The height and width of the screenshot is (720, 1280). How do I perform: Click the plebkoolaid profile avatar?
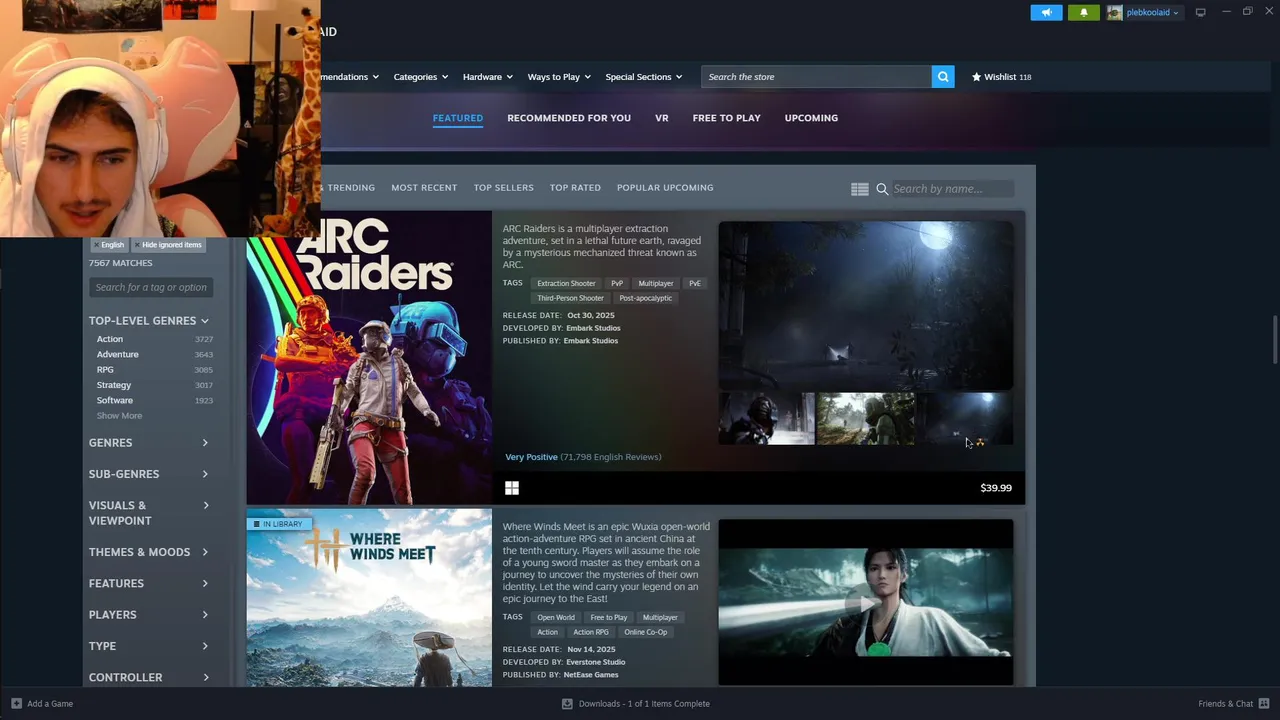pos(1114,12)
